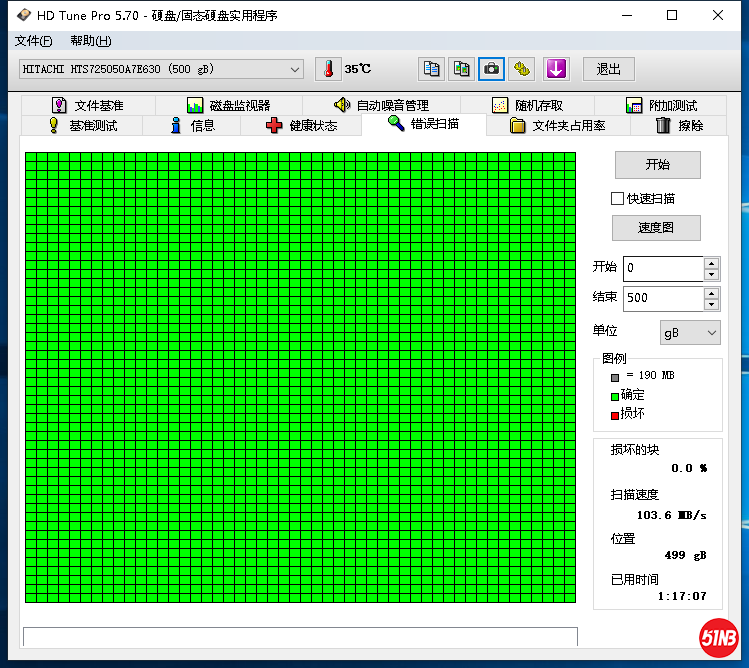Click the copy screenshot to clipboard icon
This screenshot has width=749, height=668.
[461, 69]
